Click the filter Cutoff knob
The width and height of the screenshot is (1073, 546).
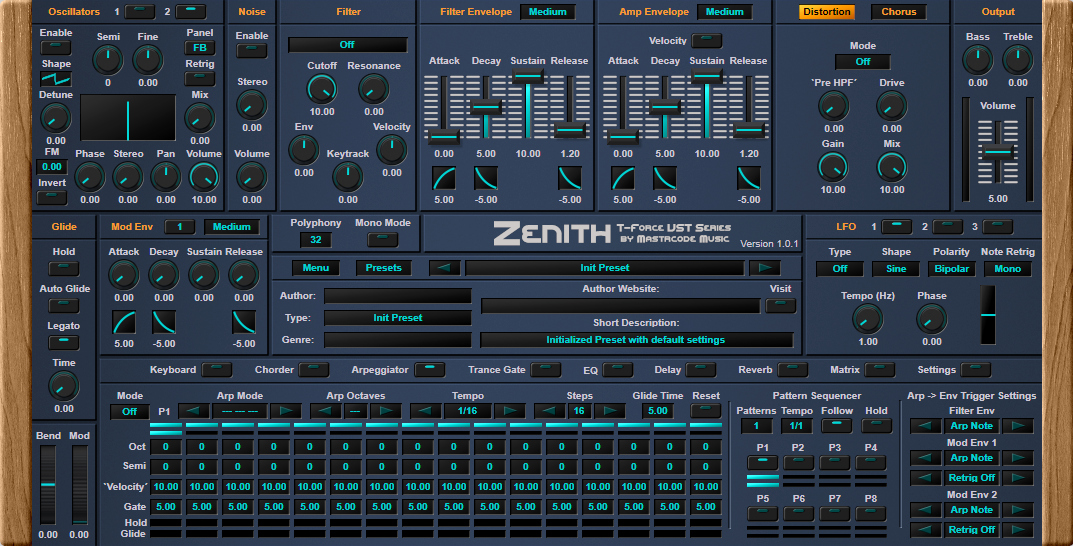tap(321, 89)
